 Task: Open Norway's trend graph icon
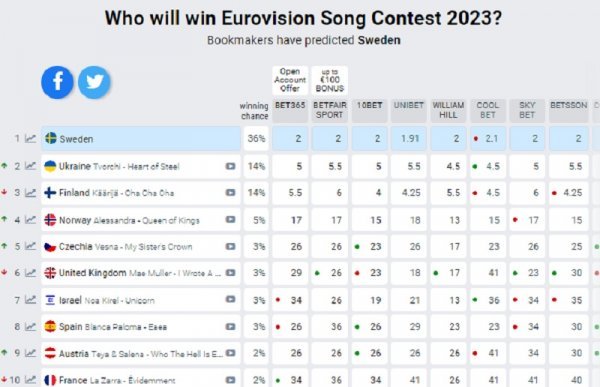pyautogui.click(x=31, y=220)
